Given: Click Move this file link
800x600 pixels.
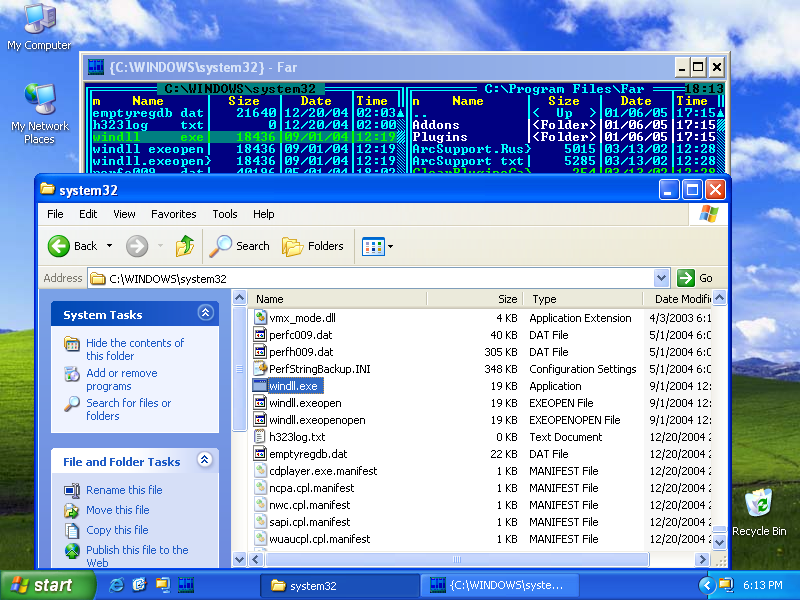Looking at the screenshot, I should click(x=117, y=510).
